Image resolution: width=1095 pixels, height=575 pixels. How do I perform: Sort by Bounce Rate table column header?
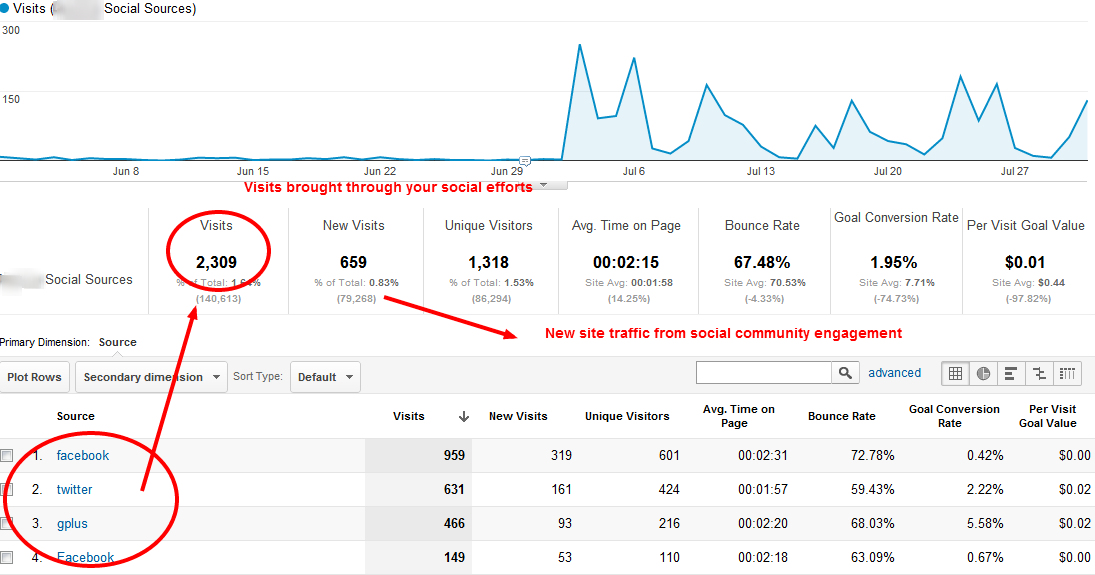point(842,416)
